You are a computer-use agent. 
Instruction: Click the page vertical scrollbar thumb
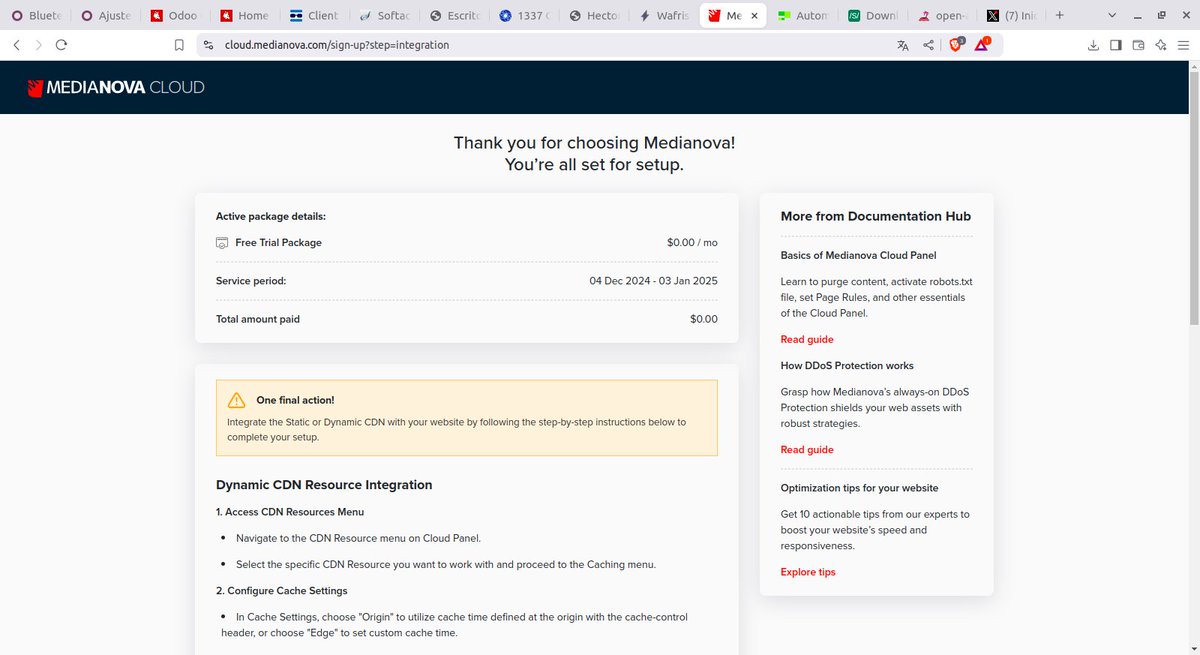[1193, 197]
